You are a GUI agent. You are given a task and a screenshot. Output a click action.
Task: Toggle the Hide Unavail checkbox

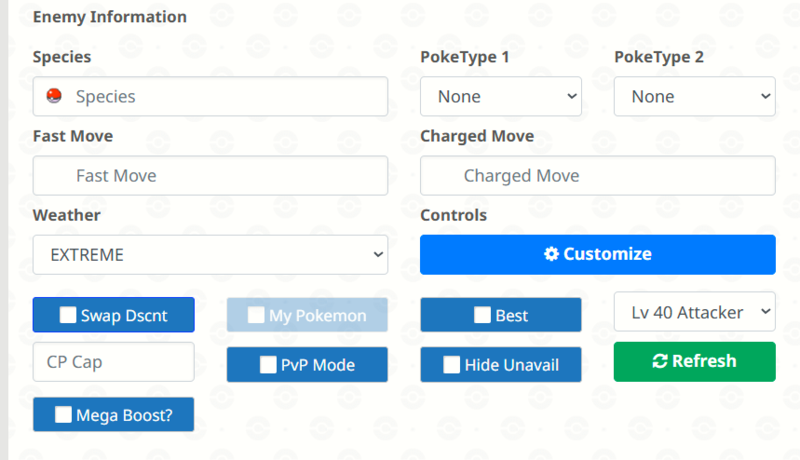tap(452, 365)
